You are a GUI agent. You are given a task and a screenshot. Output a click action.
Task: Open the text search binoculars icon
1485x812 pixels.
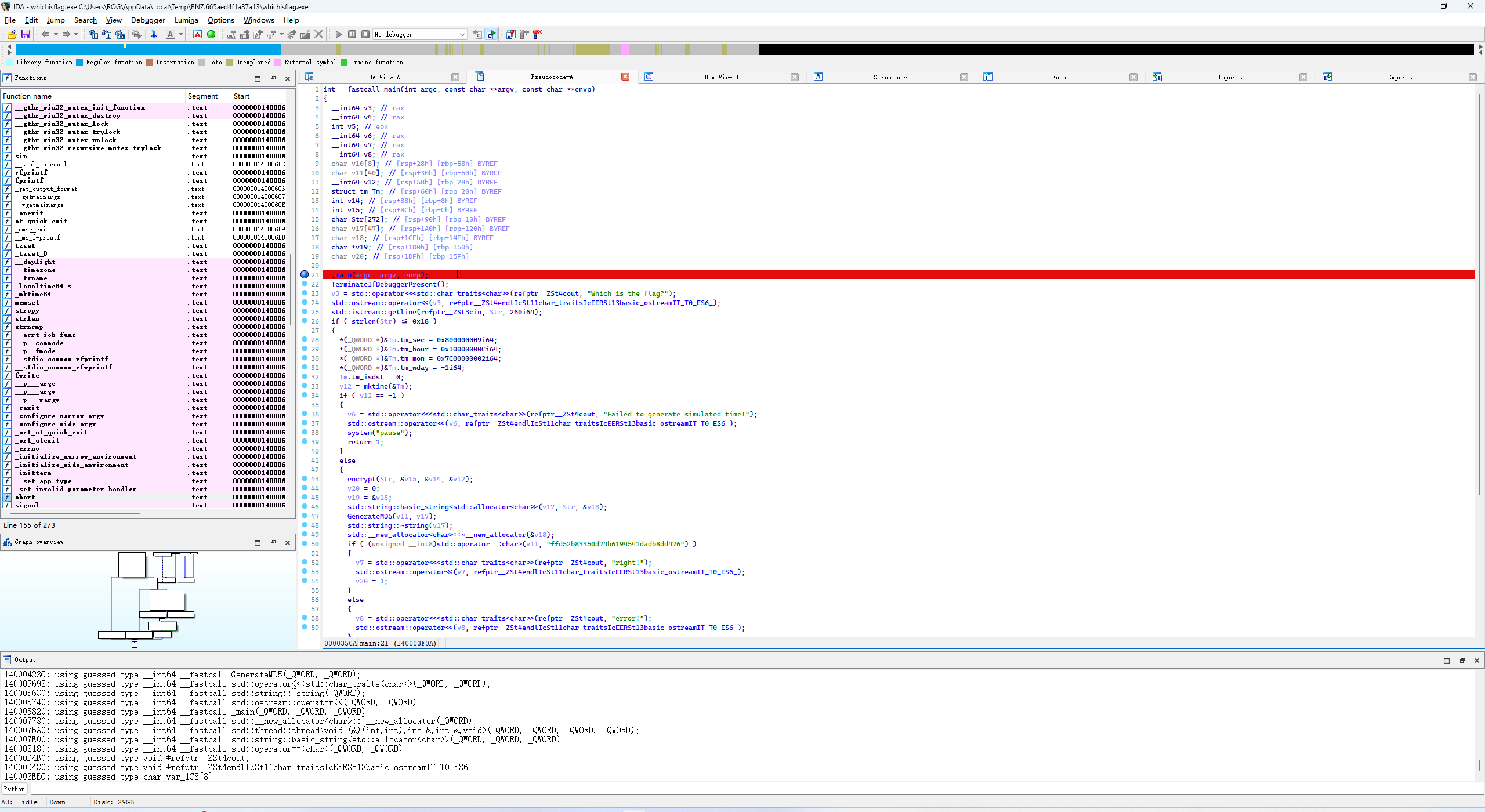coord(107,34)
